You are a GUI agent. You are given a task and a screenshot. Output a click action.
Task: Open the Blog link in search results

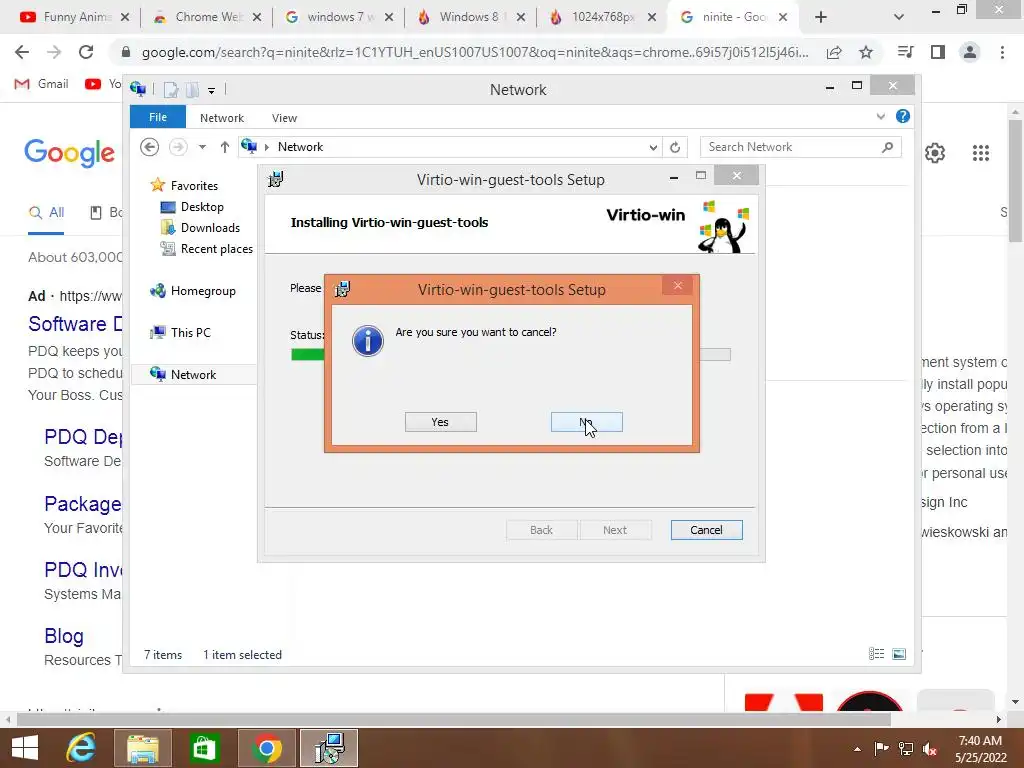(x=64, y=635)
